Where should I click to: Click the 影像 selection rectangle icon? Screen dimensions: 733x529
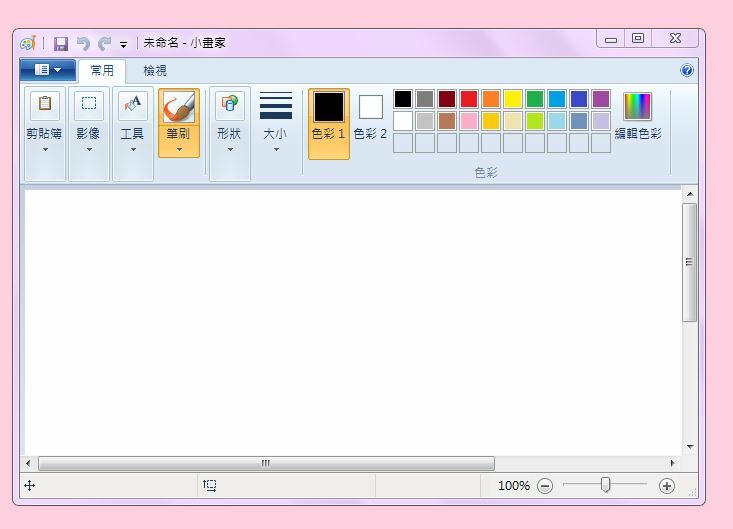click(x=89, y=105)
